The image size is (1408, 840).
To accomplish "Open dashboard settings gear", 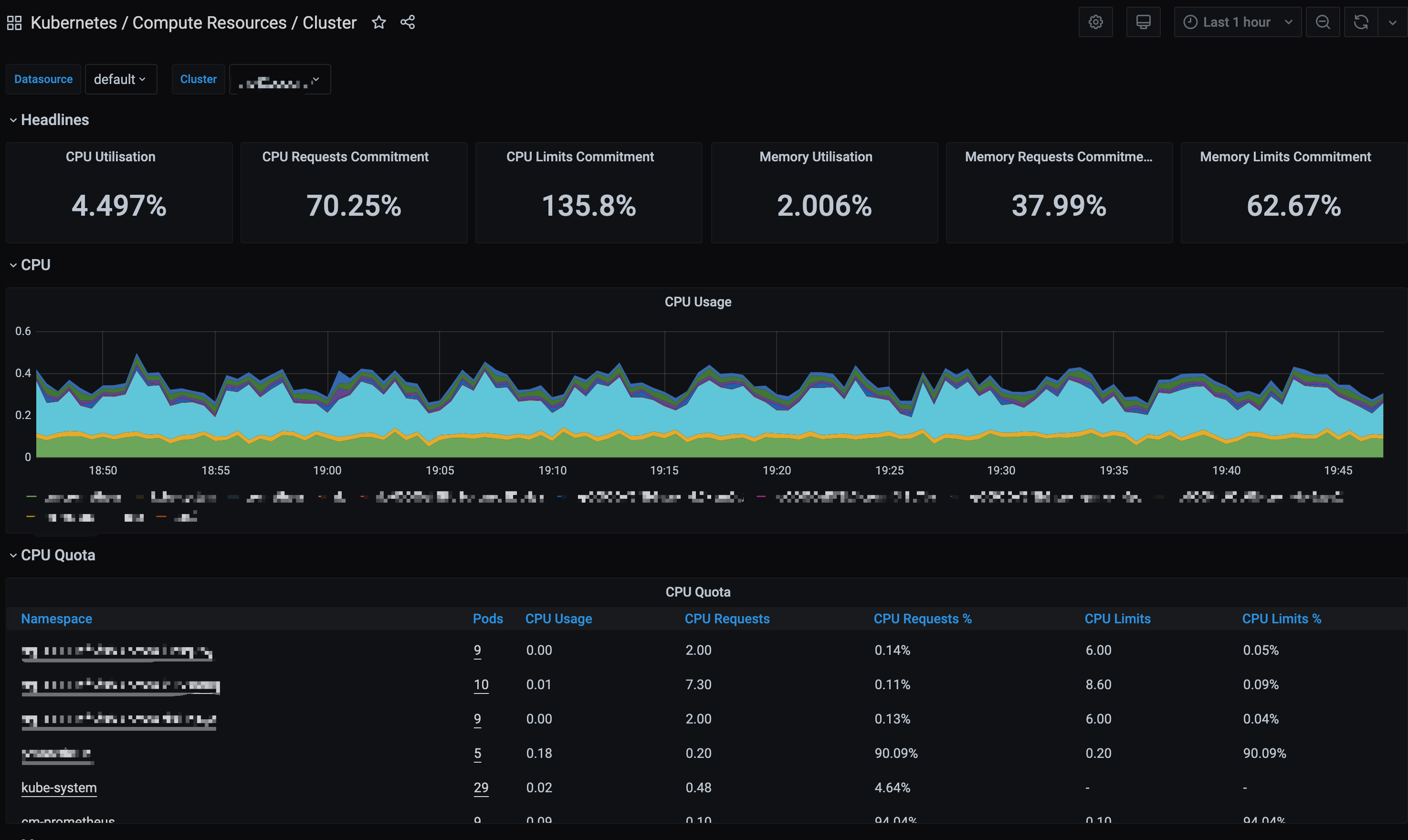I will pos(1095,22).
